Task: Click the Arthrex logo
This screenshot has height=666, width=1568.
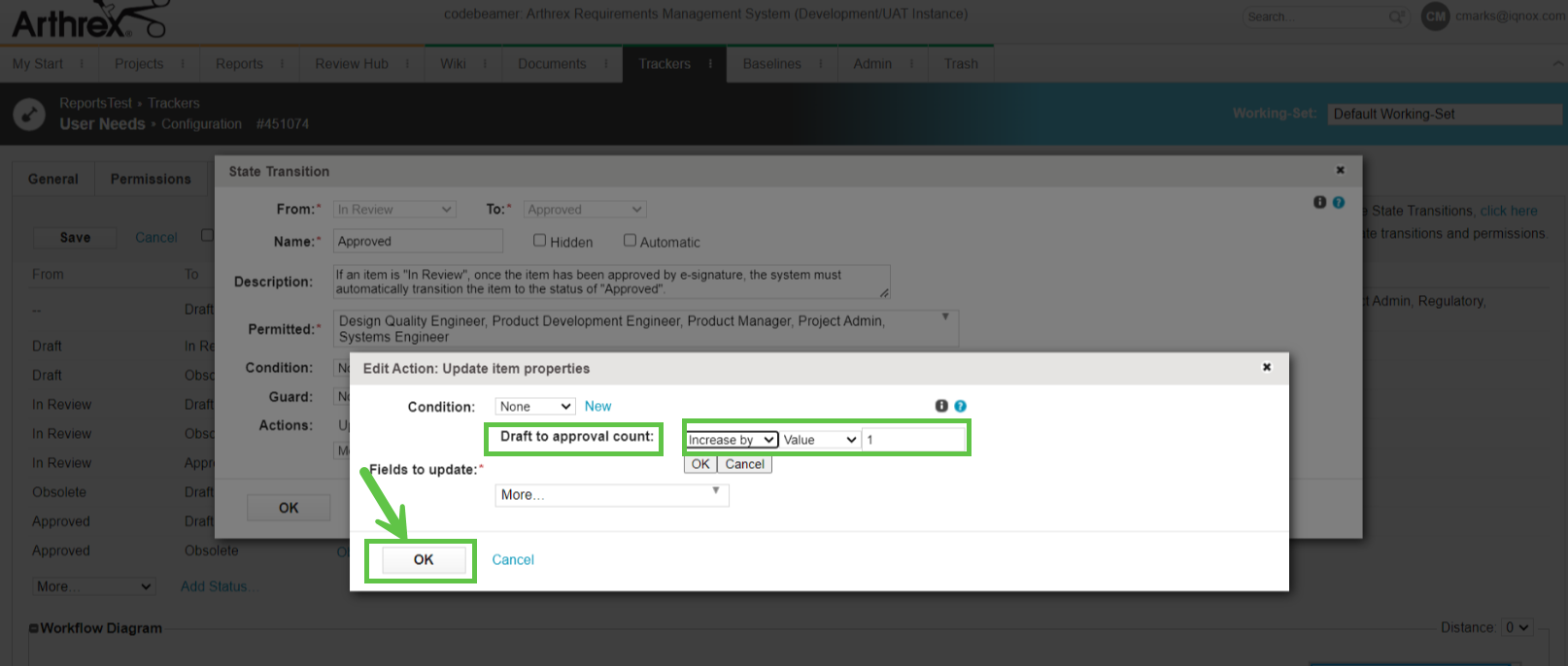Action: tap(87, 20)
